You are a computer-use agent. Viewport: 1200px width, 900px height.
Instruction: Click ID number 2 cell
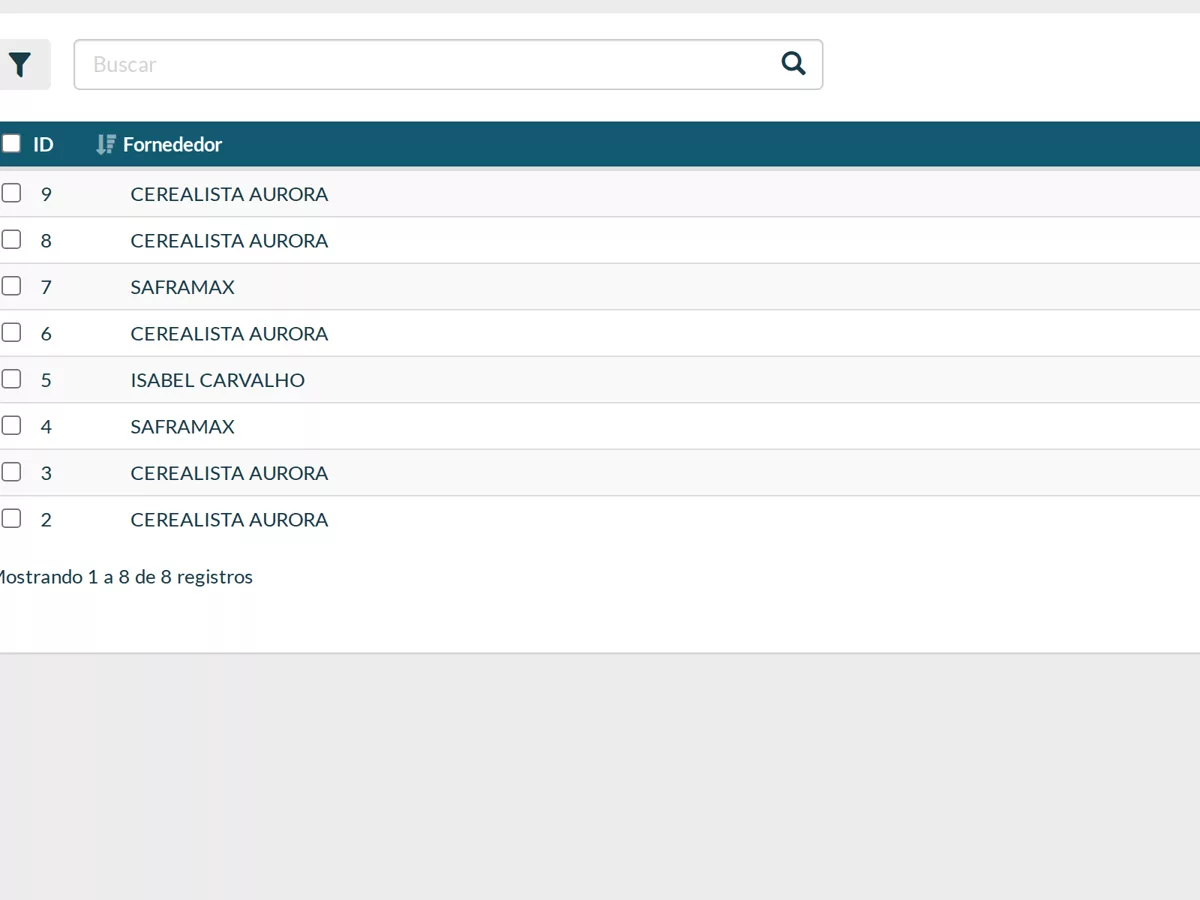point(46,520)
